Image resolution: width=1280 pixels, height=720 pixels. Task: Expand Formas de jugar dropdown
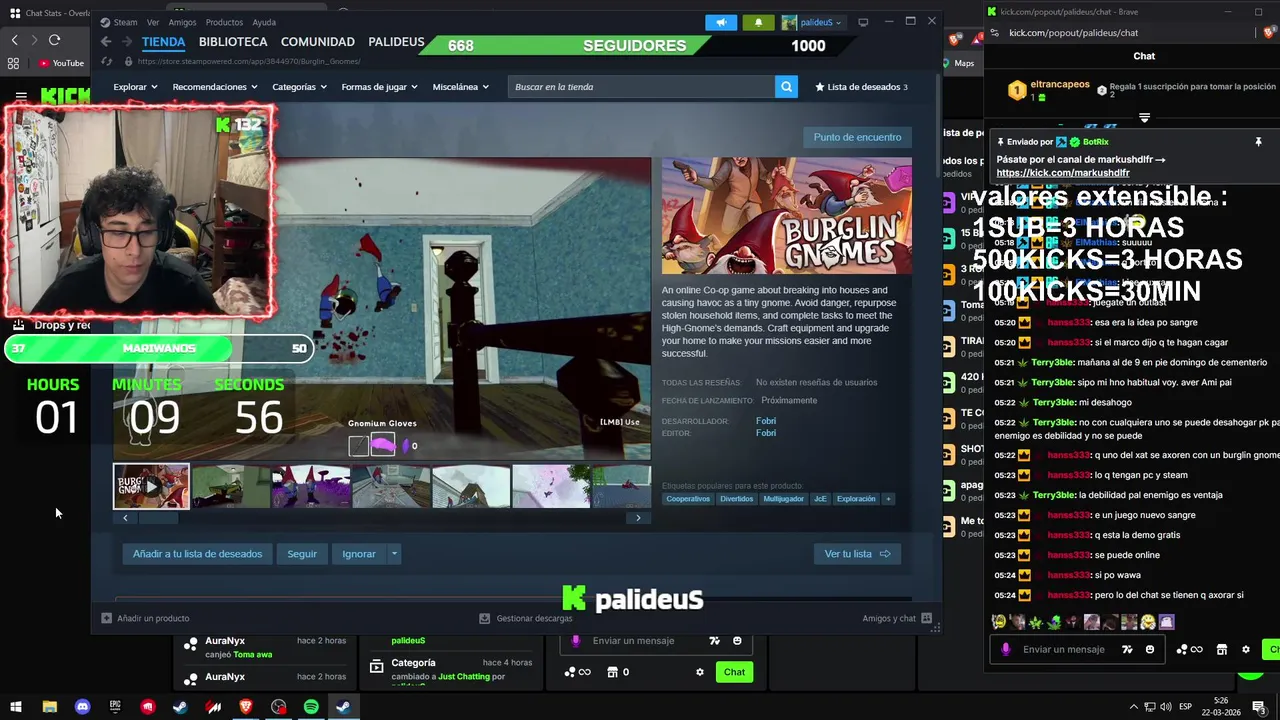coord(379,87)
